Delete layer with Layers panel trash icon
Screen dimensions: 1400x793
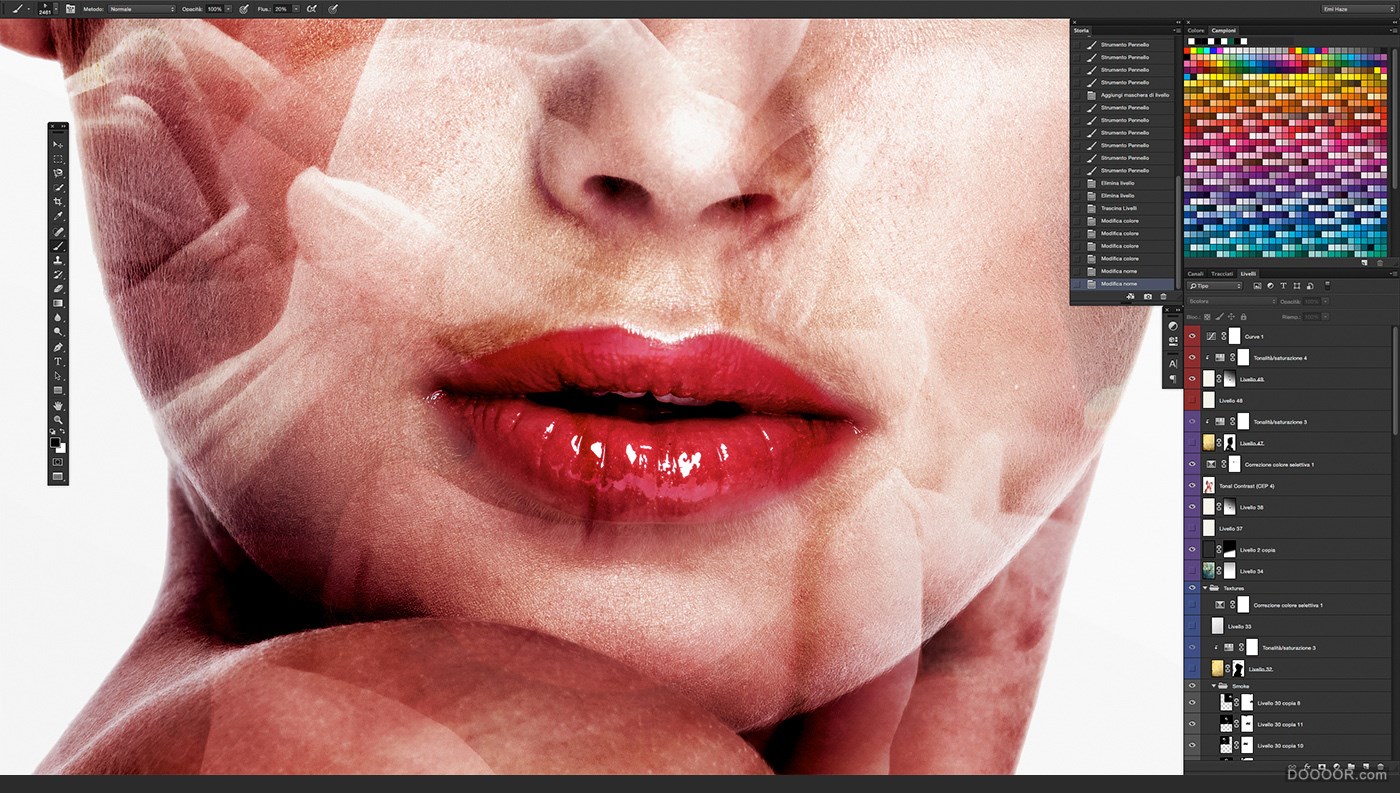[1380, 767]
